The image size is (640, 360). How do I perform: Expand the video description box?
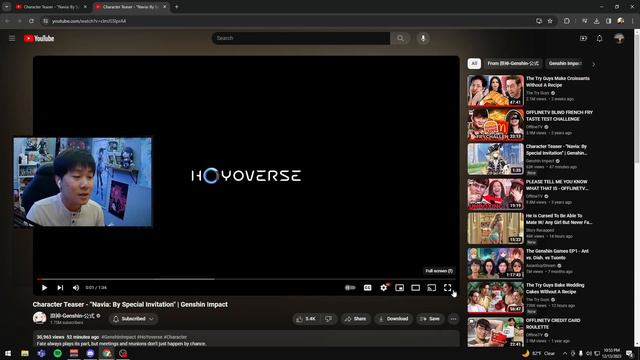pyautogui.click(x=246, y=340)
